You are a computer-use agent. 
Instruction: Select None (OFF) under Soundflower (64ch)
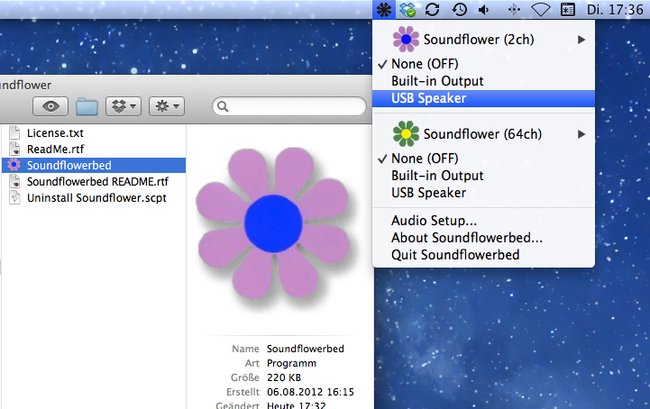[483, 158]
